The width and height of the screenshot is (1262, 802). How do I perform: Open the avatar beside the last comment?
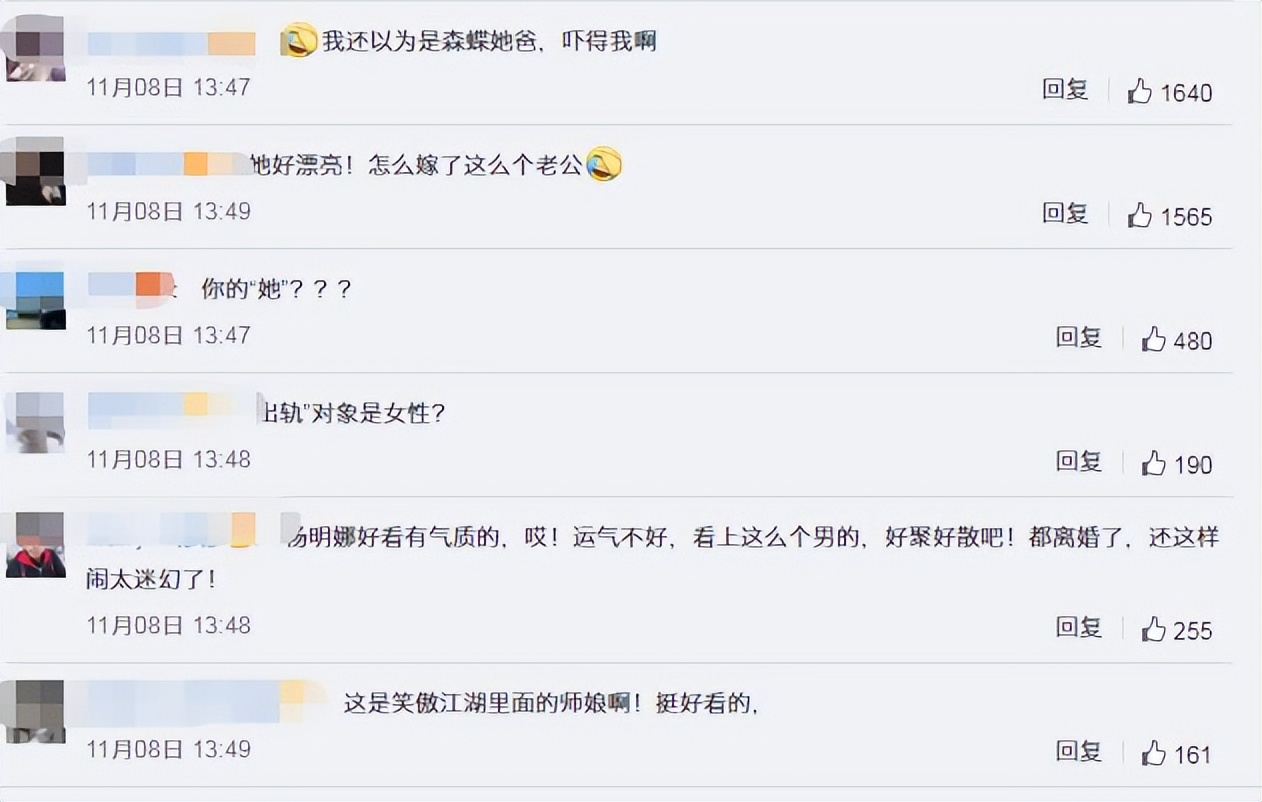pyautogui.click(x=35, y=711)
